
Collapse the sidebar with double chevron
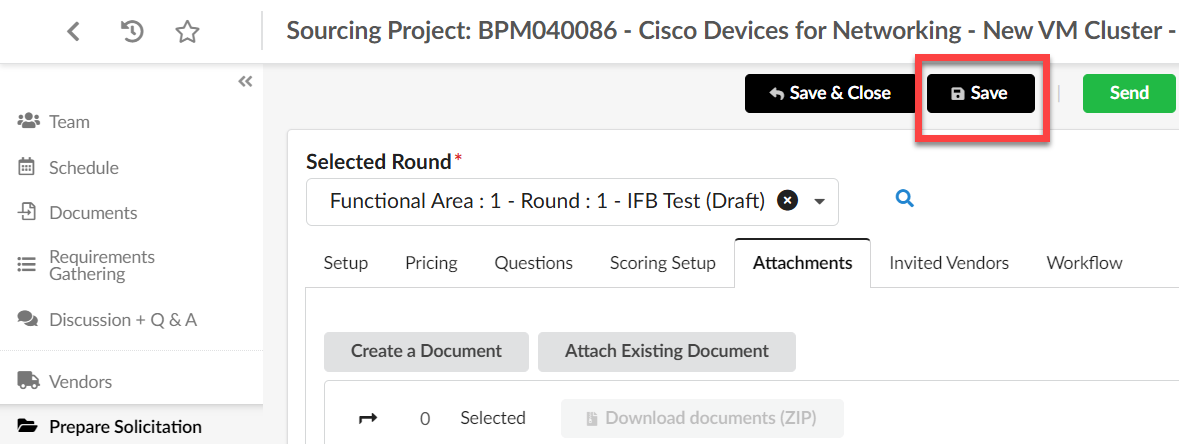tap(245, 81)
